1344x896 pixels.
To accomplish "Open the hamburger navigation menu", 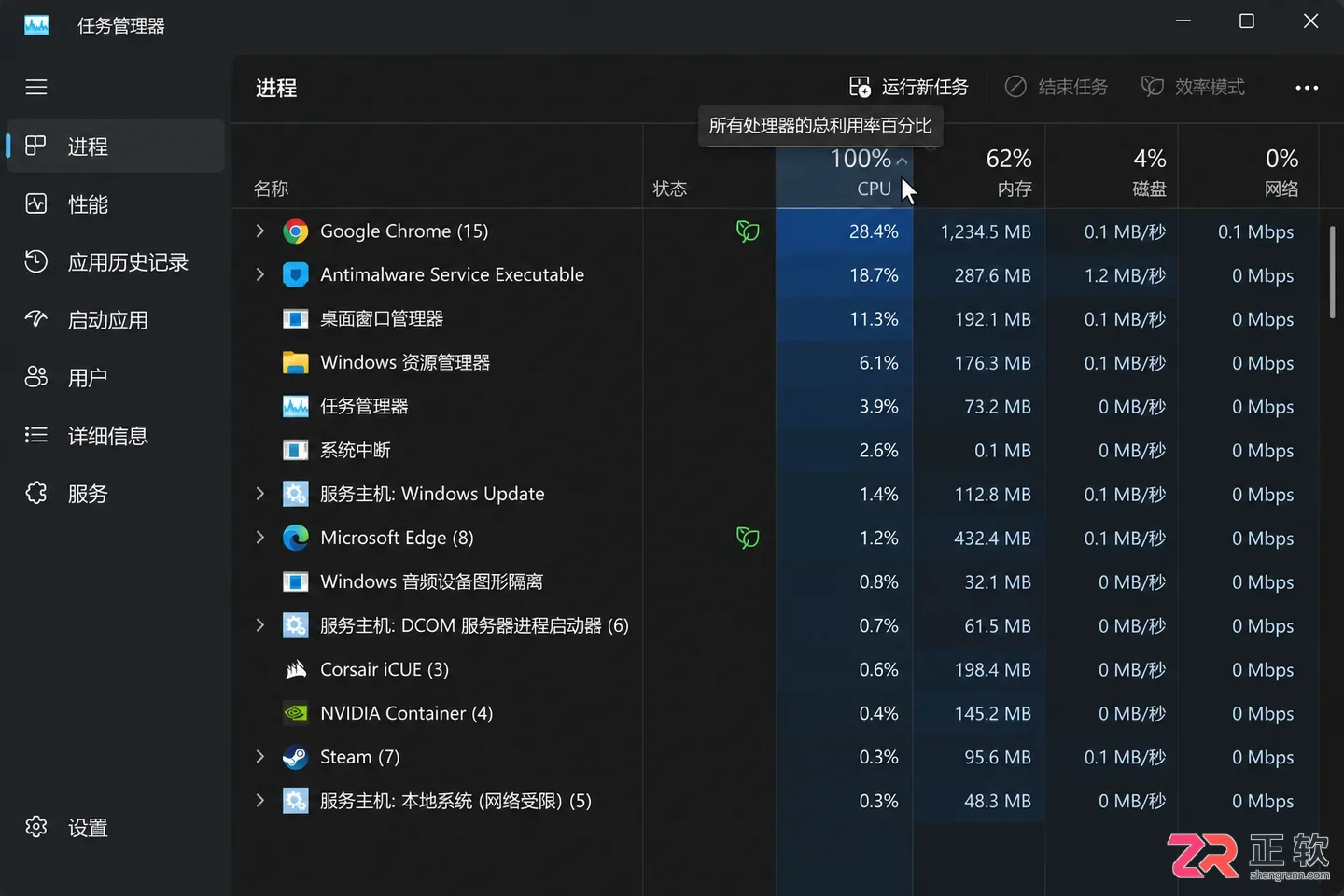I will (36, 87).
